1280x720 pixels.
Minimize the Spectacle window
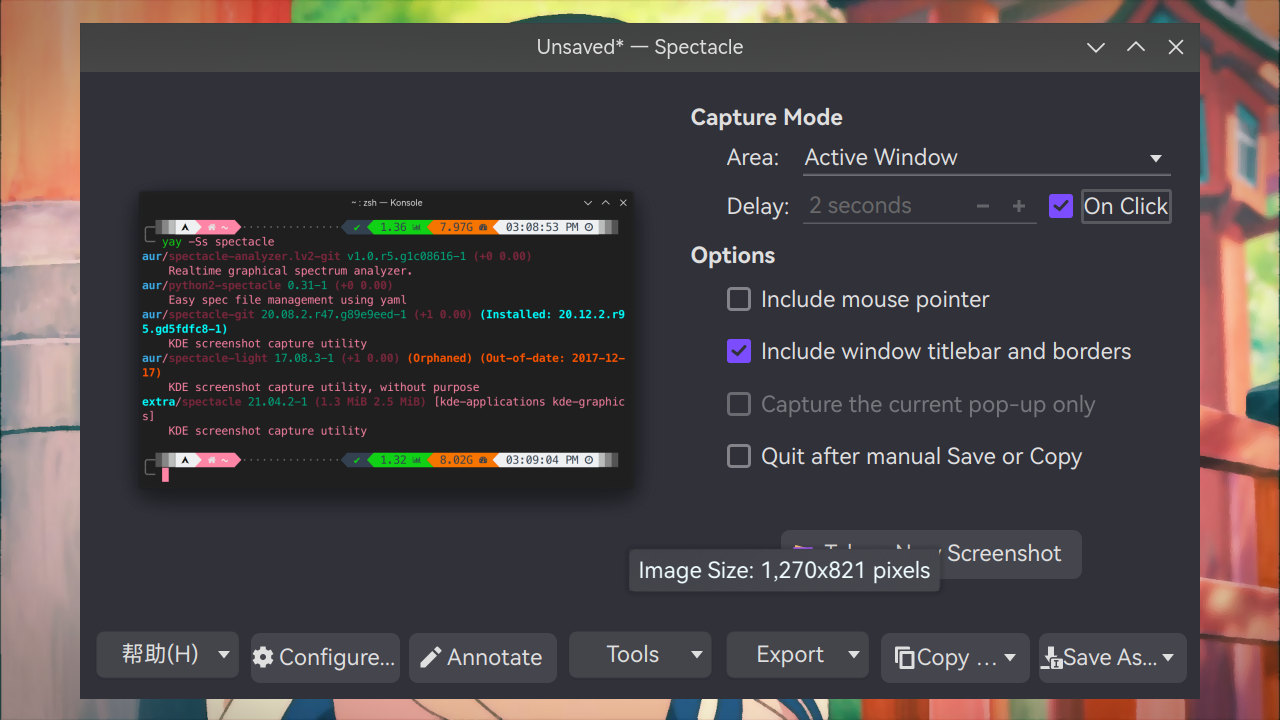coord(1096,47)
